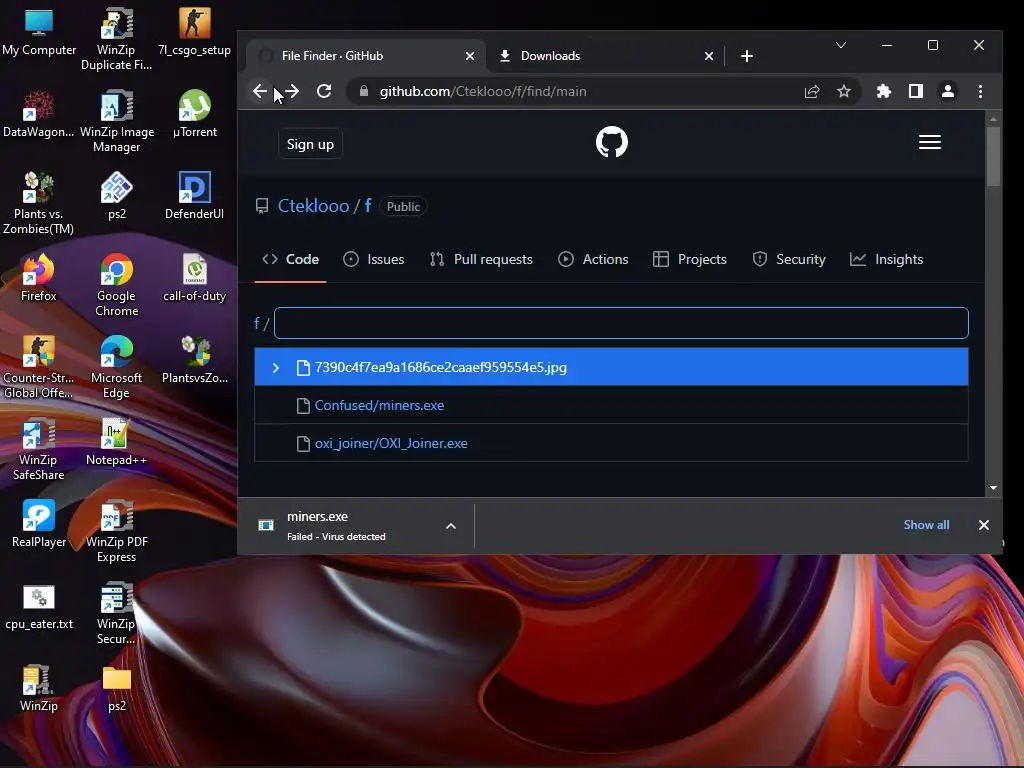
Task: Open the tab search dropdown arrow
Action: click(x=841, y=45)
